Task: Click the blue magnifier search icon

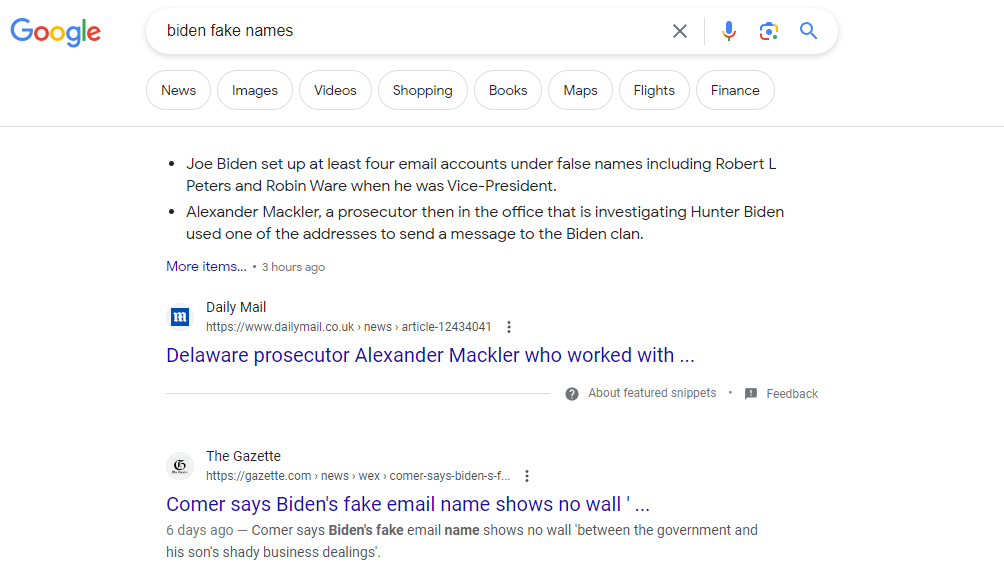Action: pyautogui.click(x=808, y=31)
